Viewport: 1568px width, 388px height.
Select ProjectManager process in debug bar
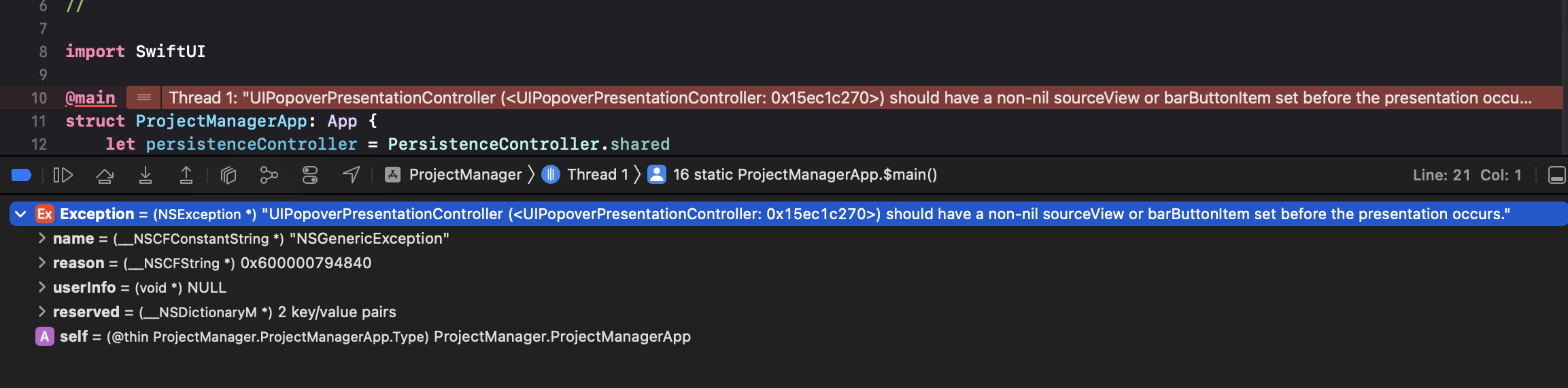[x=454, y=175]
